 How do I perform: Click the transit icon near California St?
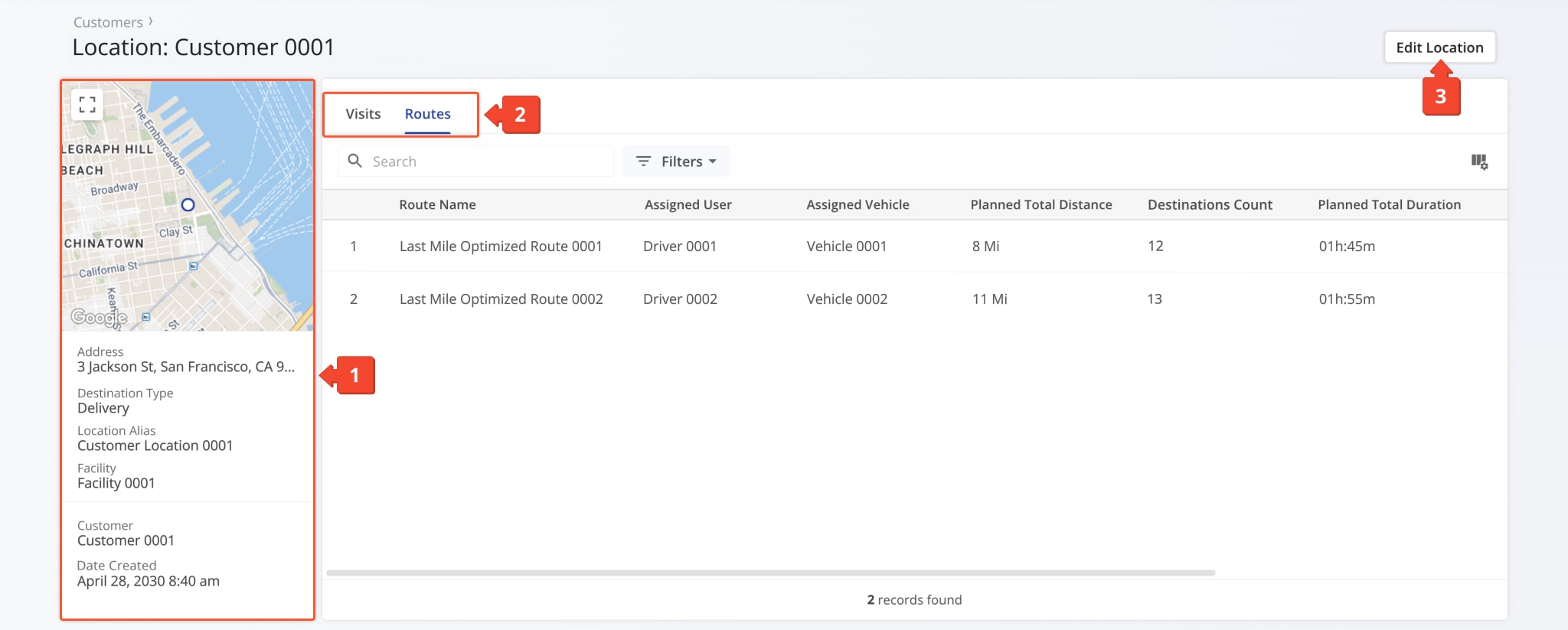(194, 266)
